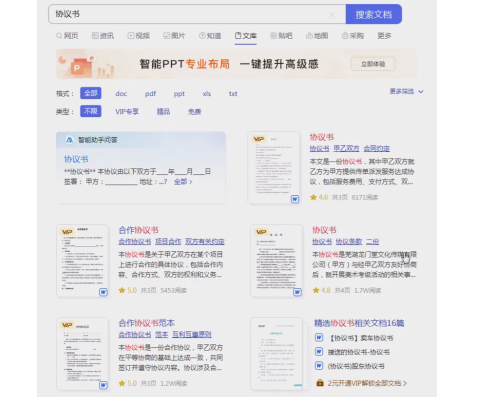Click the Word icon on the 4.6-rated document thumbnail
The image size is (489, 403).
(x=295, y=199)
